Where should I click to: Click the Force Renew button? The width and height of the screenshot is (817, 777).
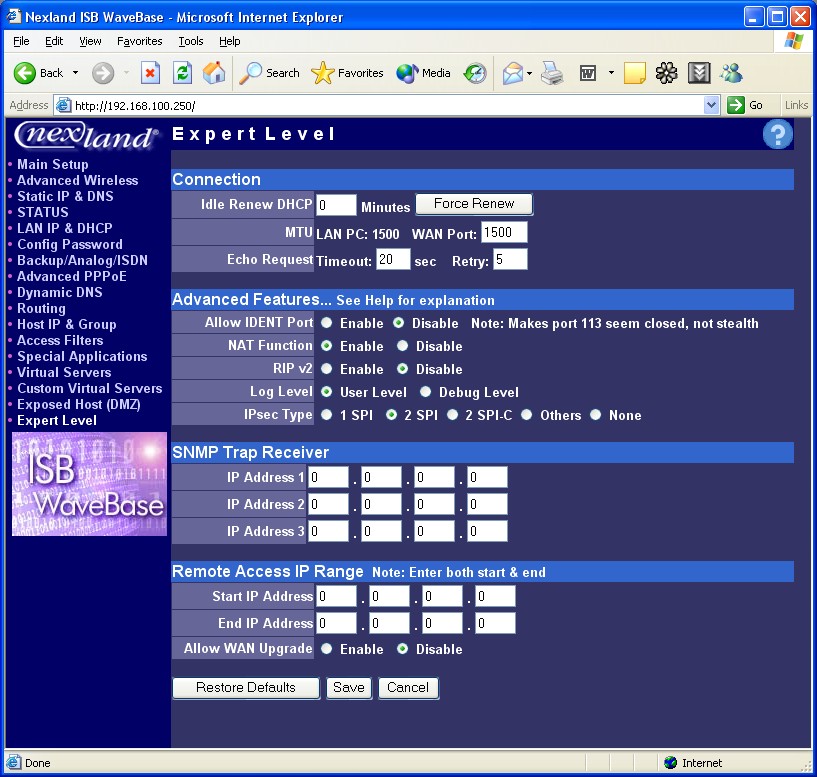pyautogui.click(x=474, y=204)
